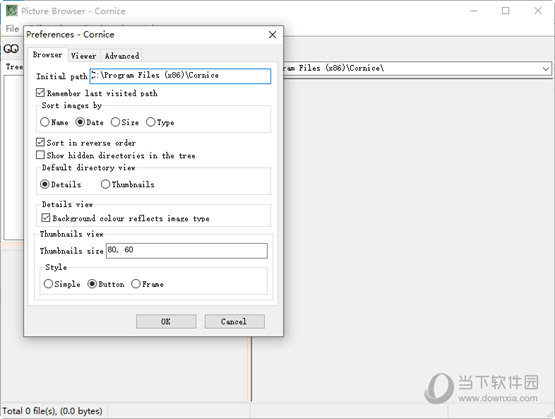Select Button thumbnail style
Image resolution: width=555 pixels, height=419 pixels.
(106, 284)
